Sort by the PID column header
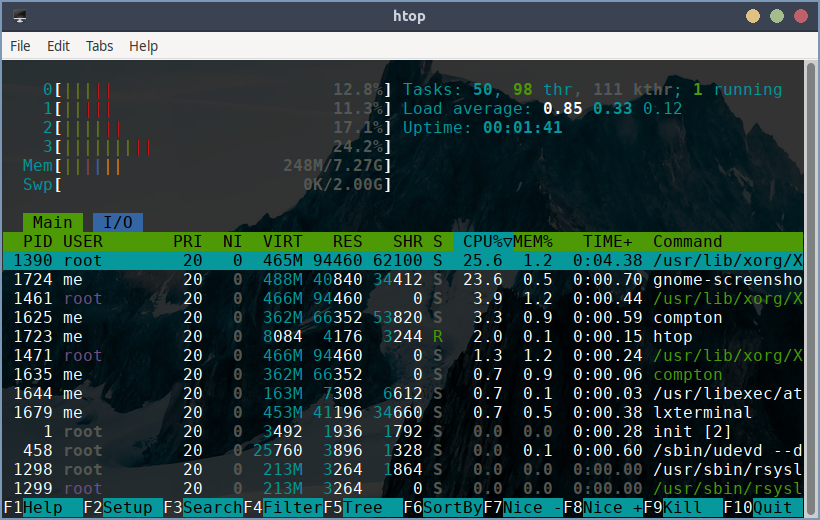Image resolution: width=820 pixels, height=520 pixels. coord(38,242)
